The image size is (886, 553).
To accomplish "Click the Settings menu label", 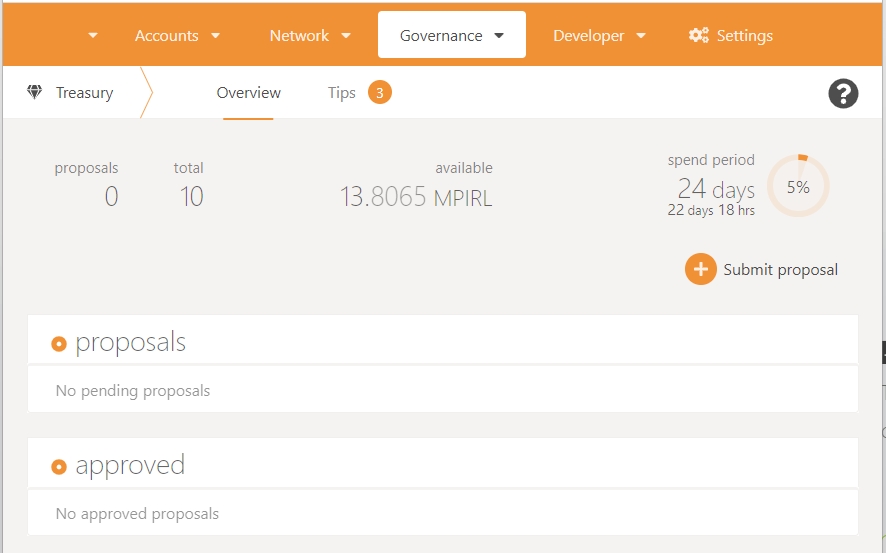I will 744,35.
